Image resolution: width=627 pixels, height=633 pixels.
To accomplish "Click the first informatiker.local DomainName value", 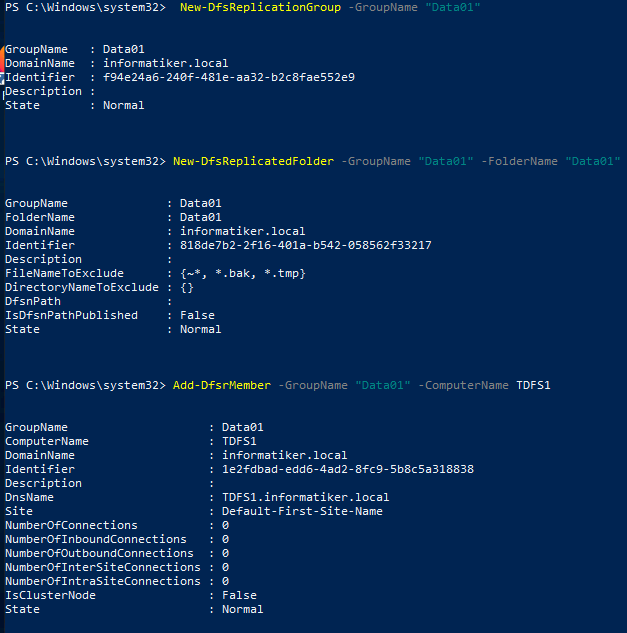I will click(165, 63).
